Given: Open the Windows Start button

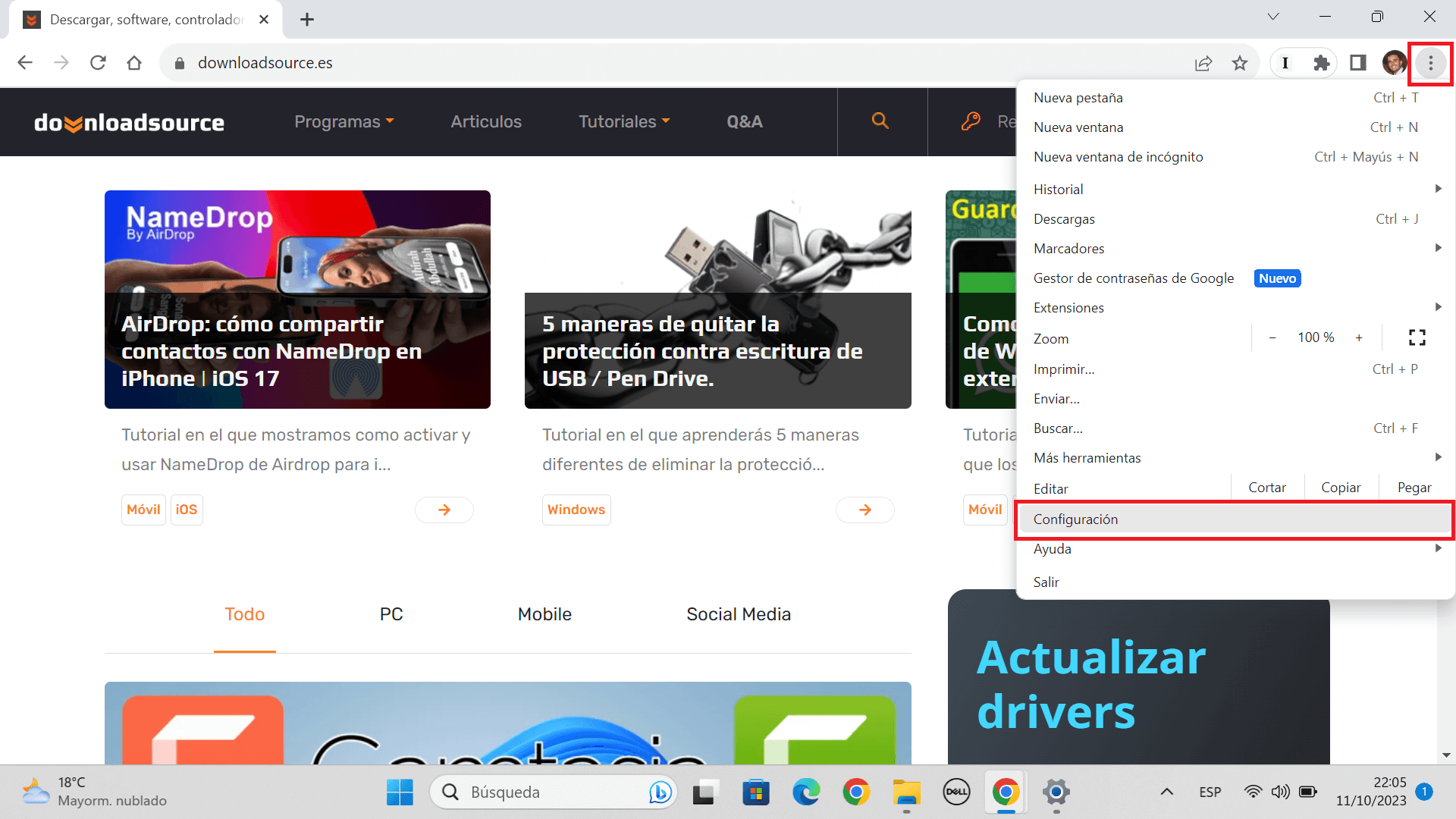Looking at the screenshot, I should tap(400, 792).
